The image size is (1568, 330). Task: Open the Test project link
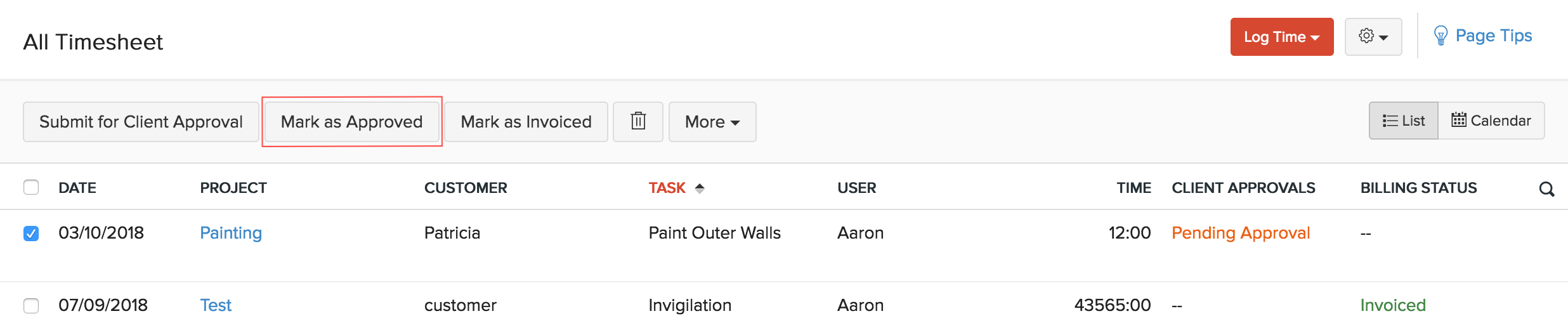[216, 305]
